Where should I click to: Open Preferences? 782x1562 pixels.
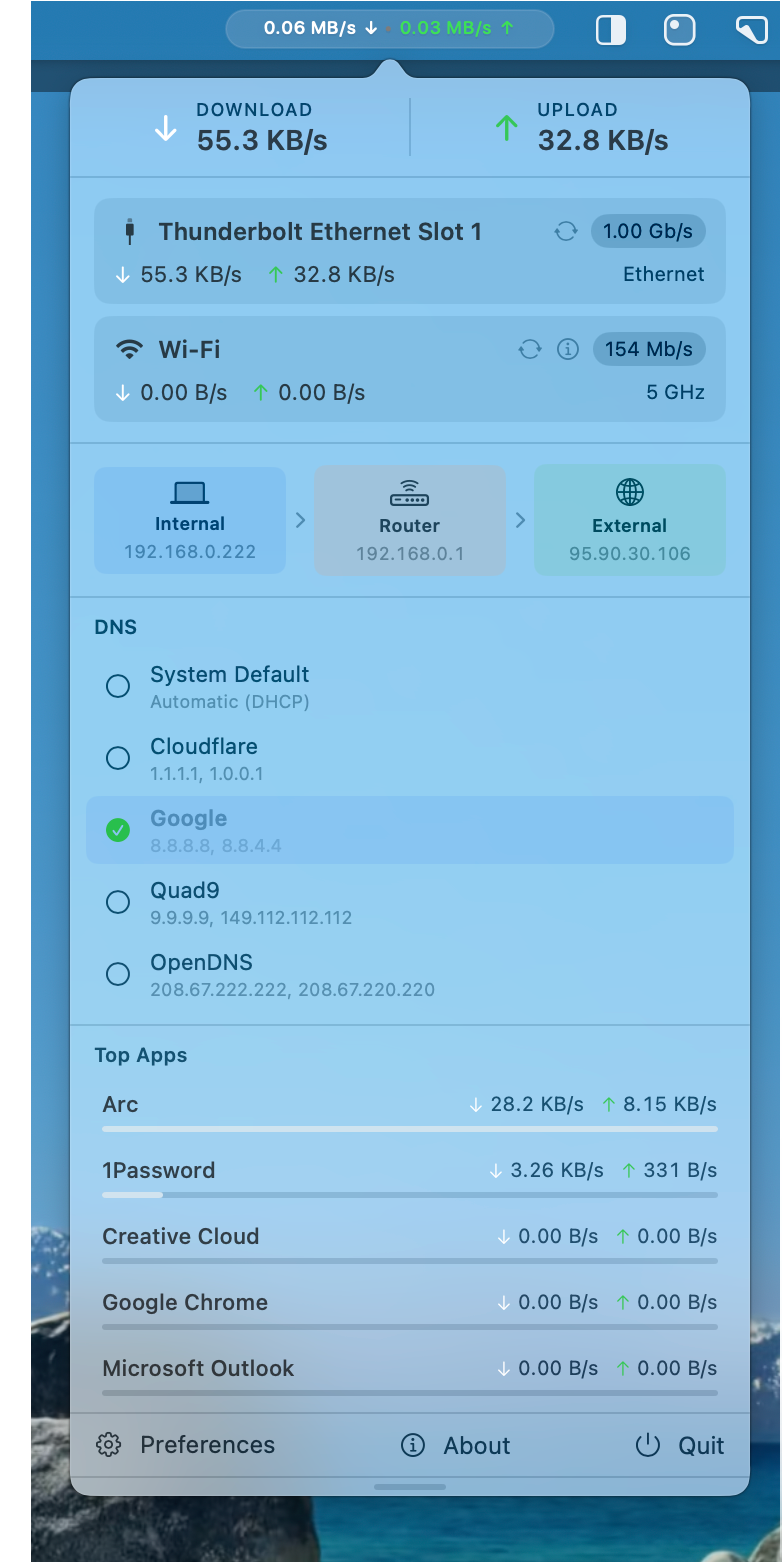click(185, 1445)
